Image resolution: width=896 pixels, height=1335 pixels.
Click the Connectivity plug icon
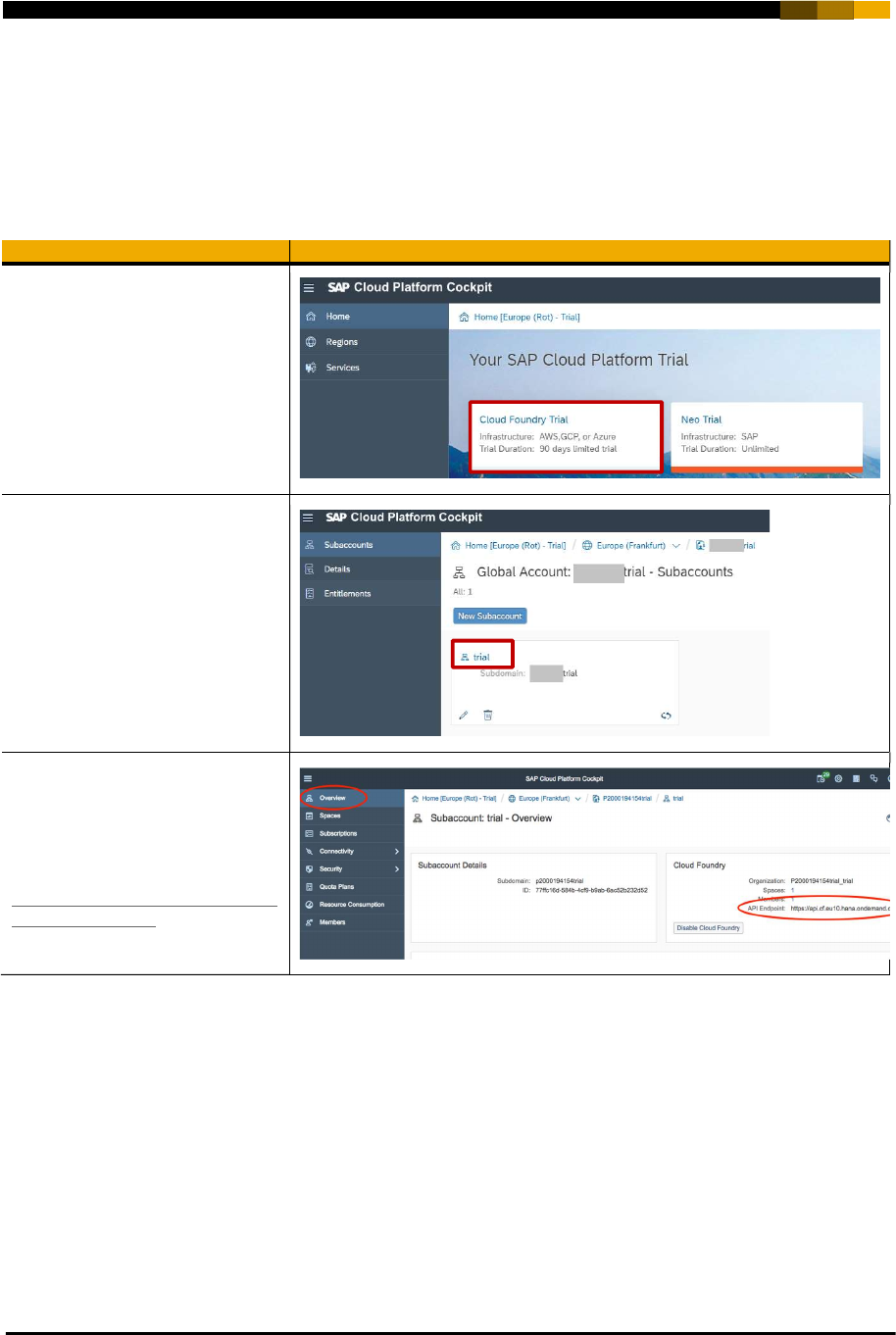click(309, 852)
